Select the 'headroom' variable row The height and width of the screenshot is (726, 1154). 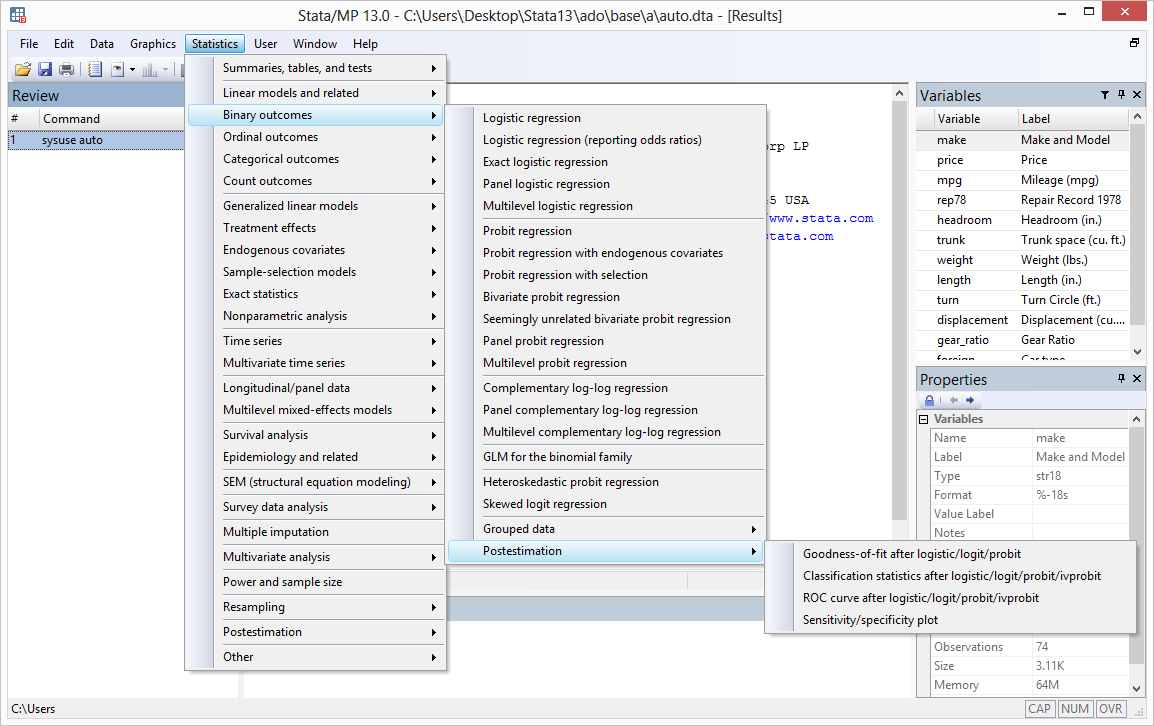1022,220
